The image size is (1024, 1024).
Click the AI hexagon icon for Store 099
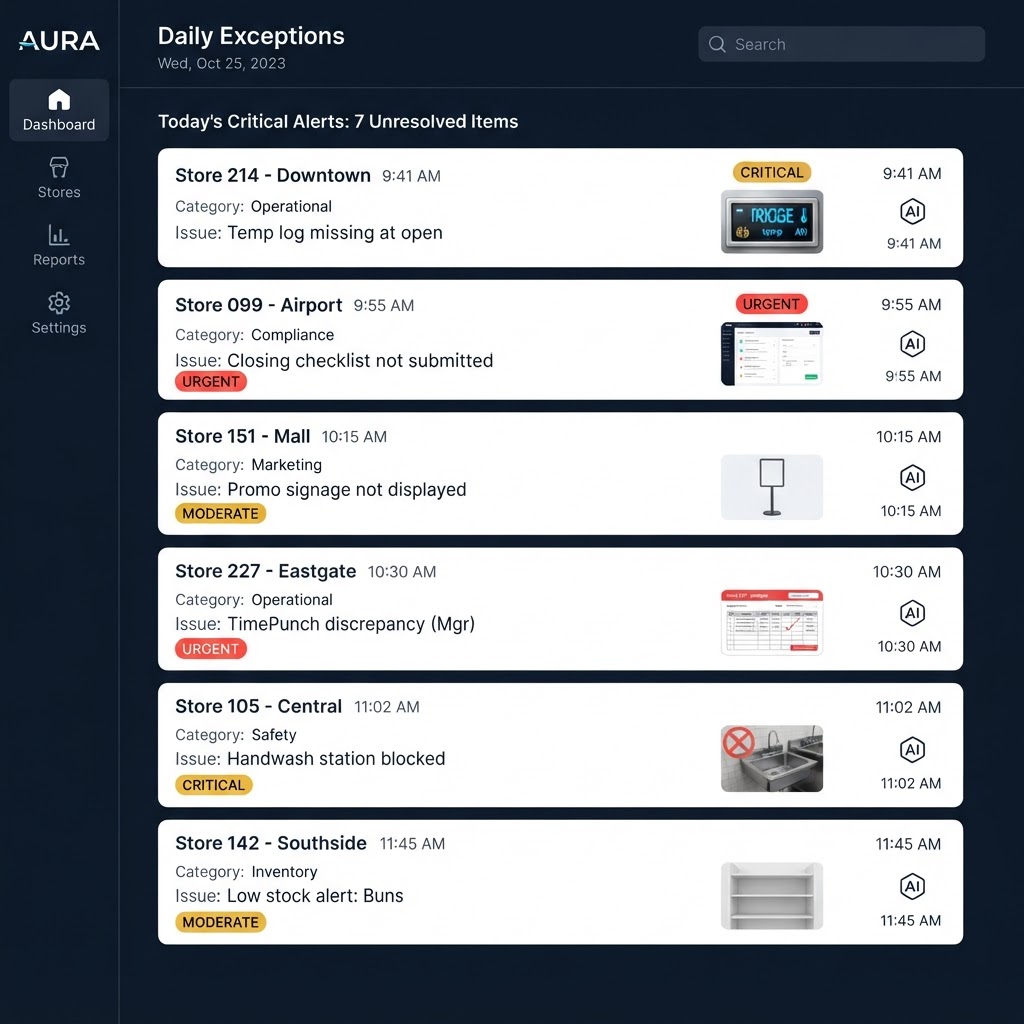(912, 344)
